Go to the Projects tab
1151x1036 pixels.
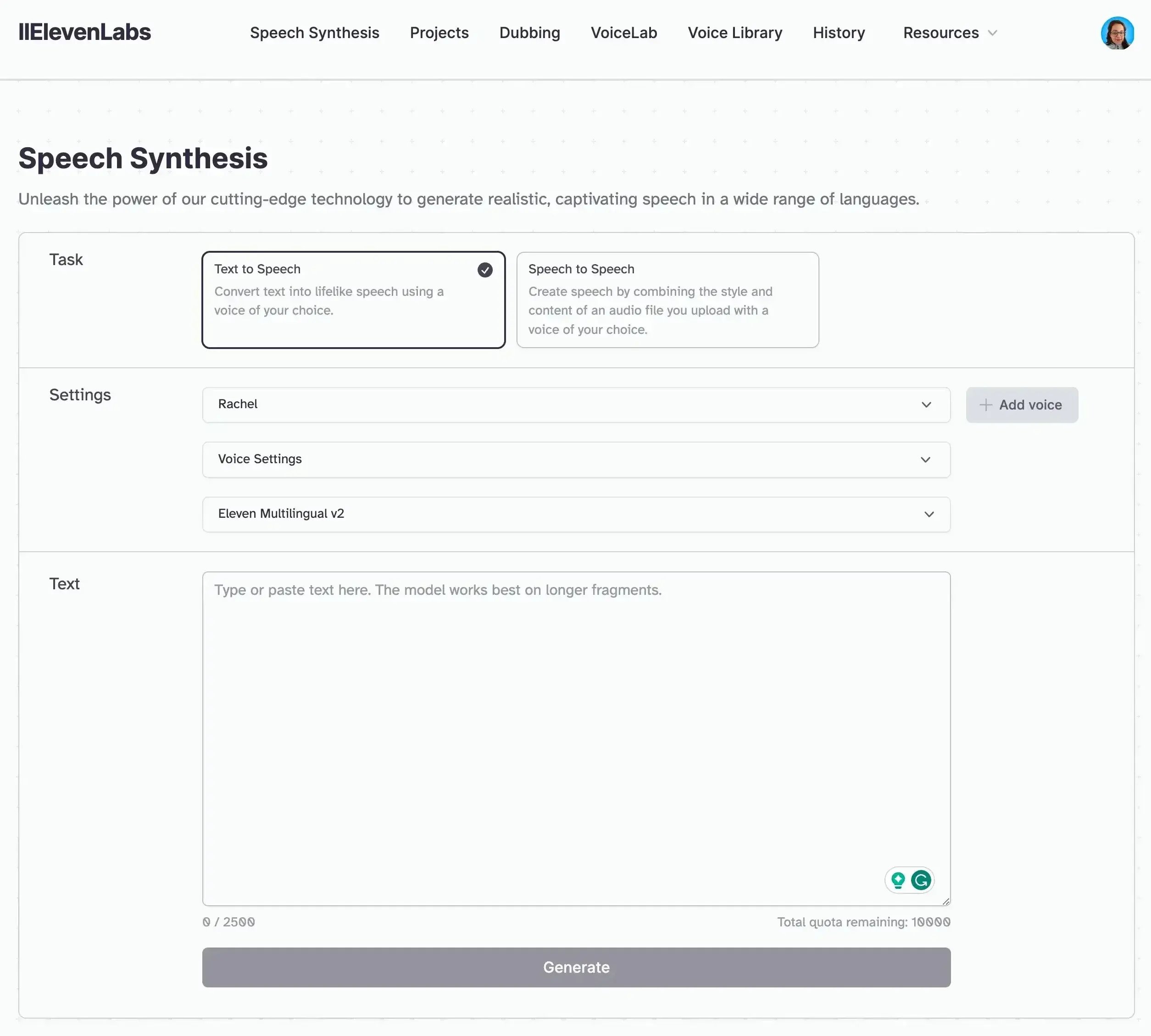point(439,33)
